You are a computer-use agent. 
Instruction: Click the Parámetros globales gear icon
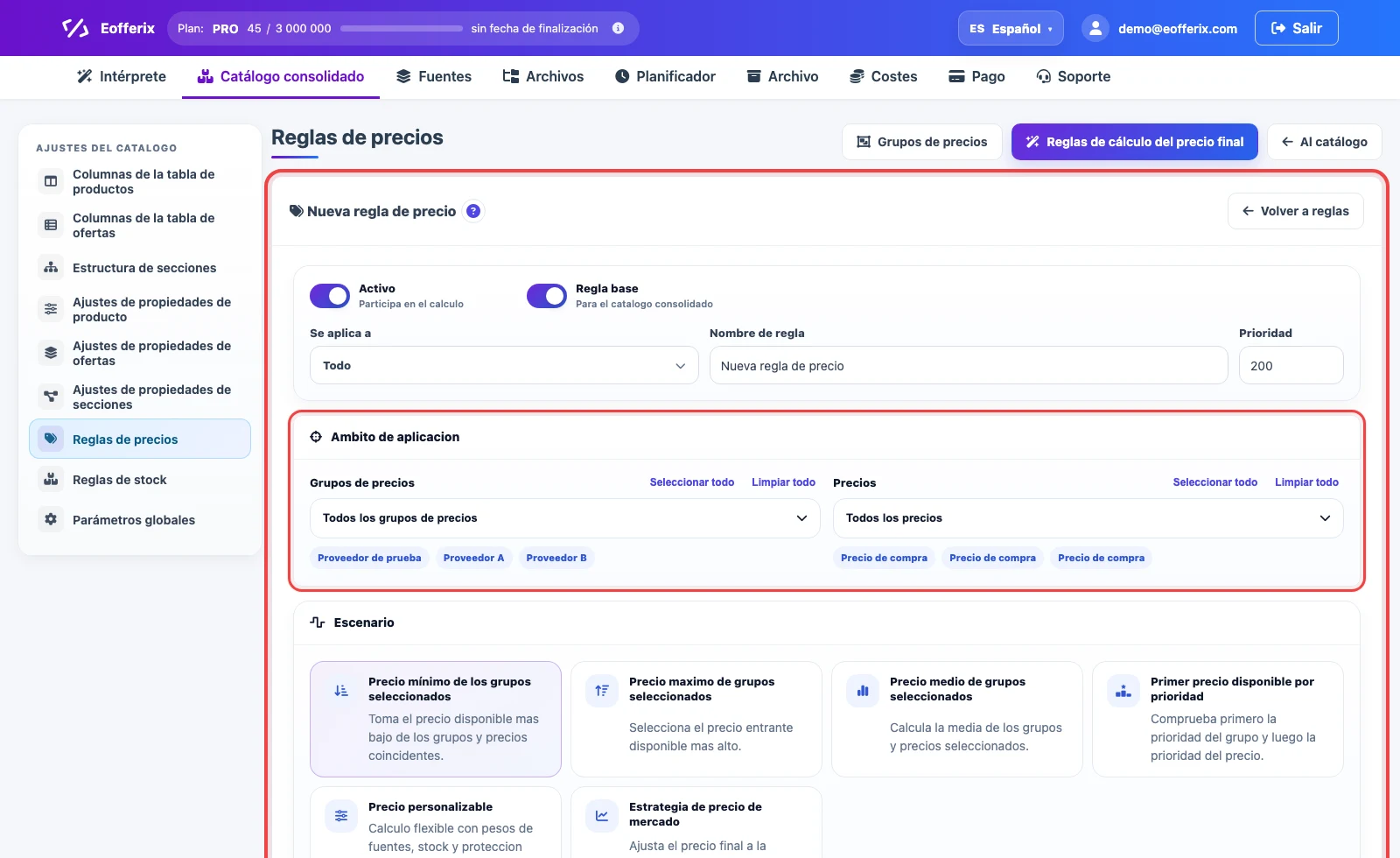(x=51, y=520)
